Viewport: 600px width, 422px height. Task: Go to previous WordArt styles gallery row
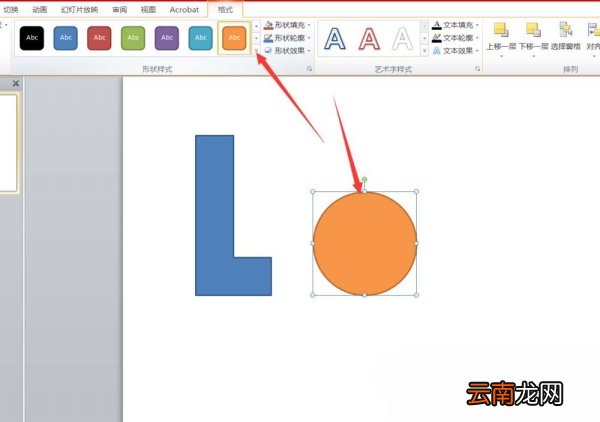pos(424,26)
